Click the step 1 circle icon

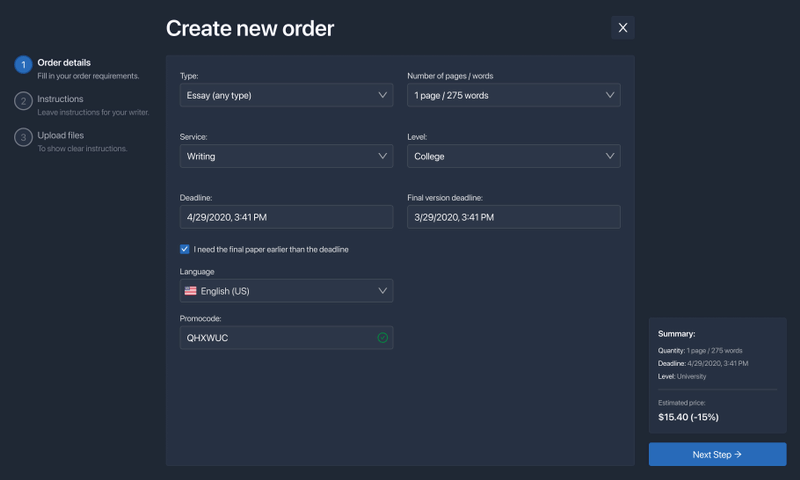click(23, 65)
